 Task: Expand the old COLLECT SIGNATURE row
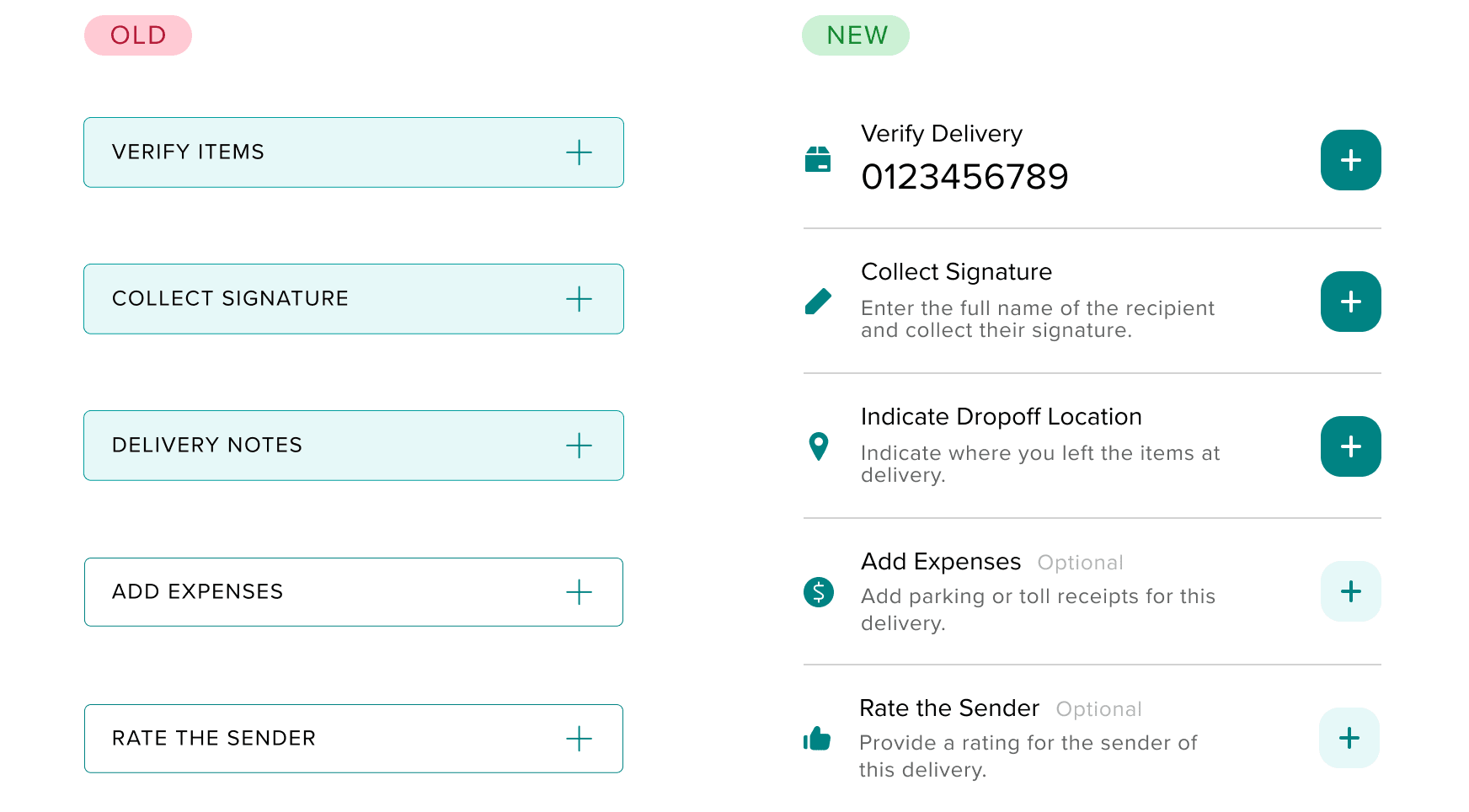click(x=579, y=299)
